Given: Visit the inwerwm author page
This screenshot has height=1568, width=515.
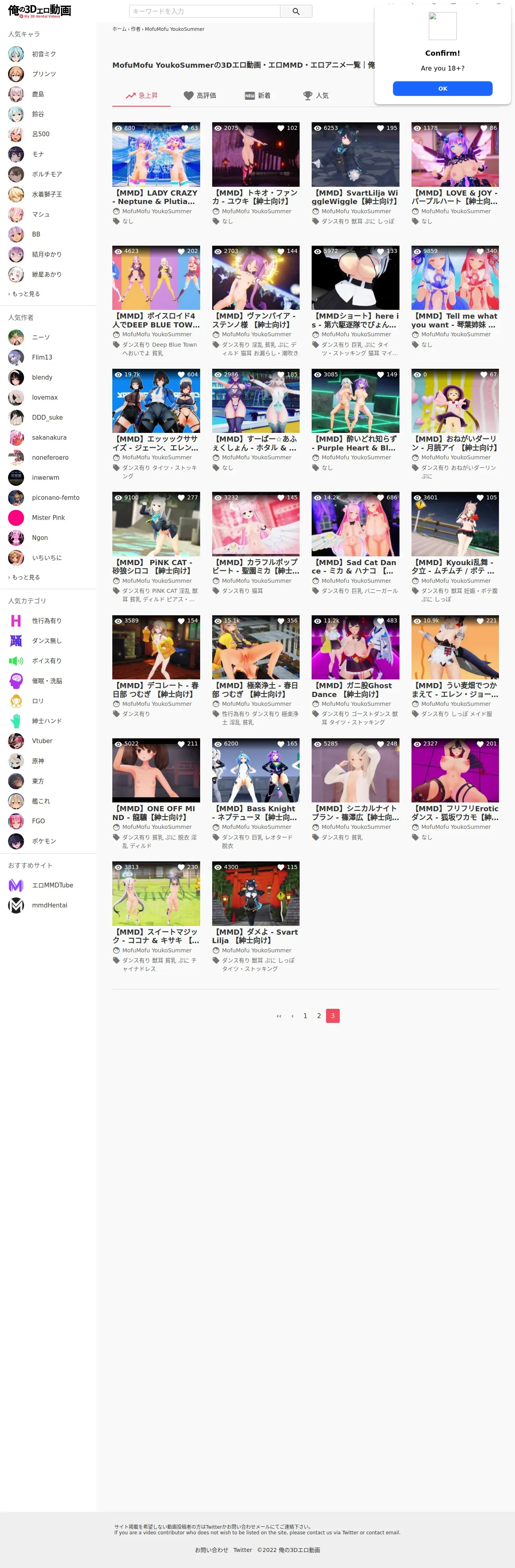Looking at the screenshot, I should [x=46, y=478].
